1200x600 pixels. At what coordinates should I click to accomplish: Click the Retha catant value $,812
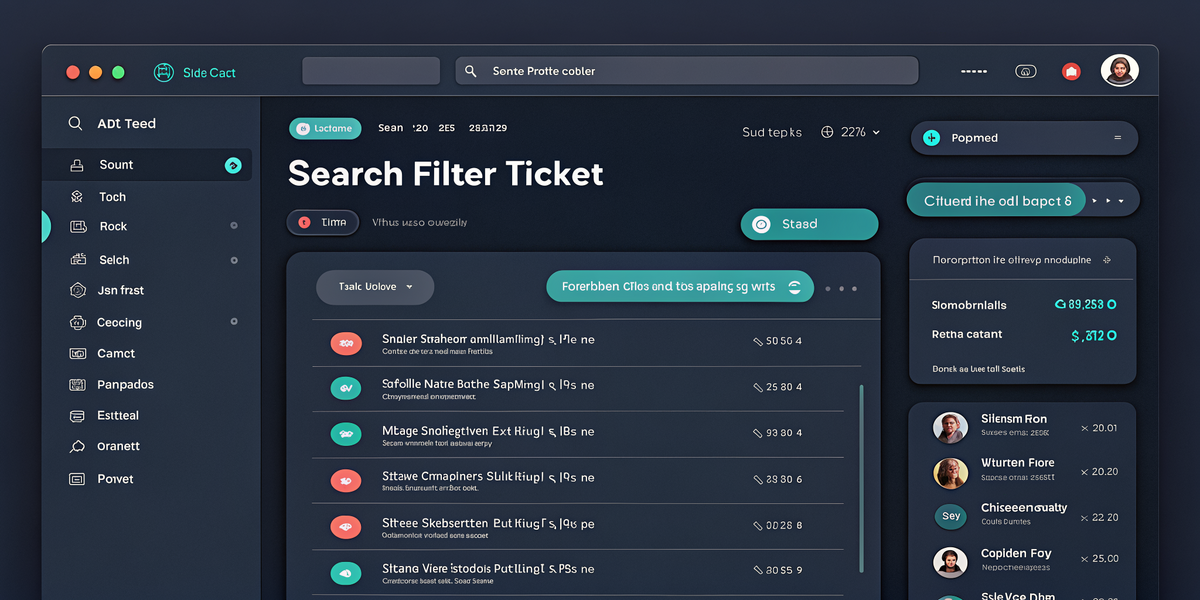[x=1093, y=336]
